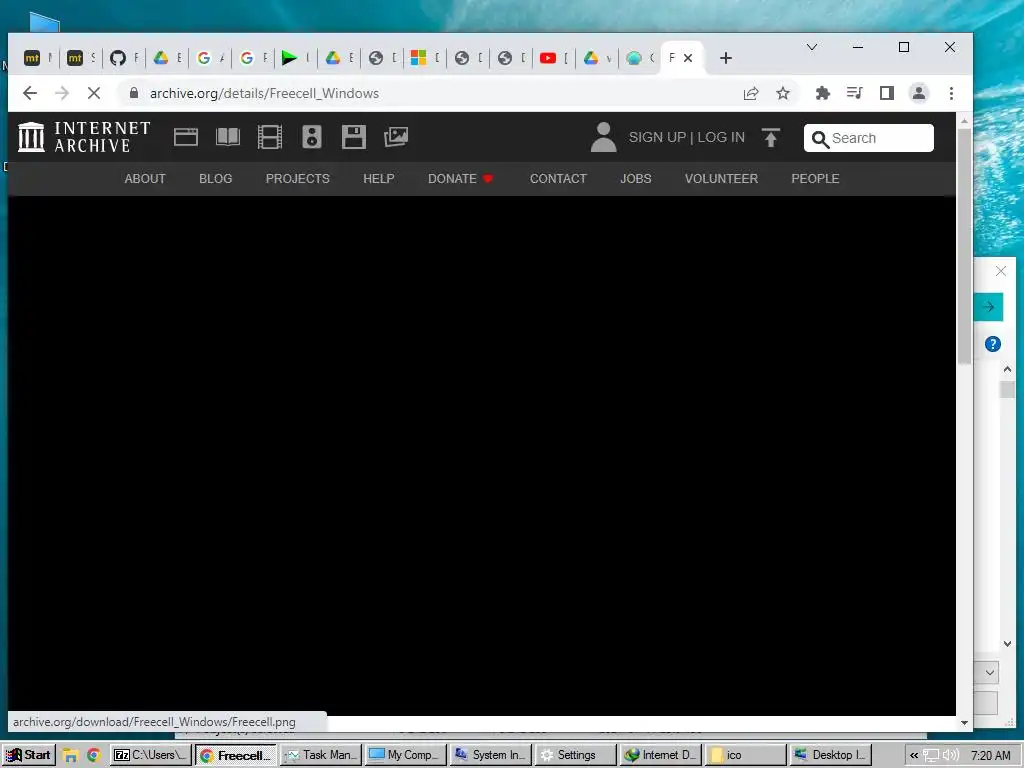The width and height of the screenshot is (1024, 768).
Task: Close the right background window with its X
Action: pyautogui.click(x=1000, y=271)
